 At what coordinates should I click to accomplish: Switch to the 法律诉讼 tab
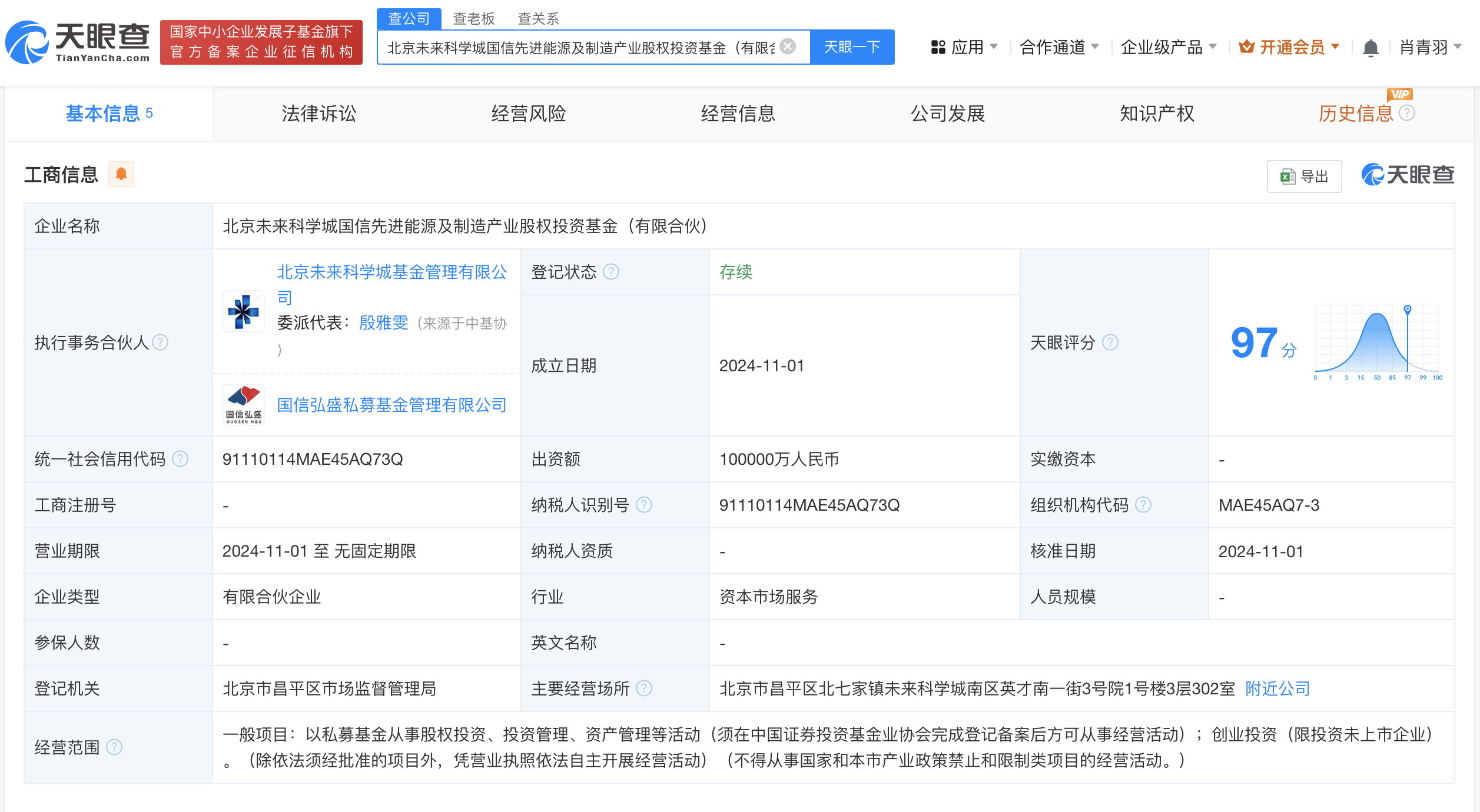pyautogui.click(x=318, y=113)
